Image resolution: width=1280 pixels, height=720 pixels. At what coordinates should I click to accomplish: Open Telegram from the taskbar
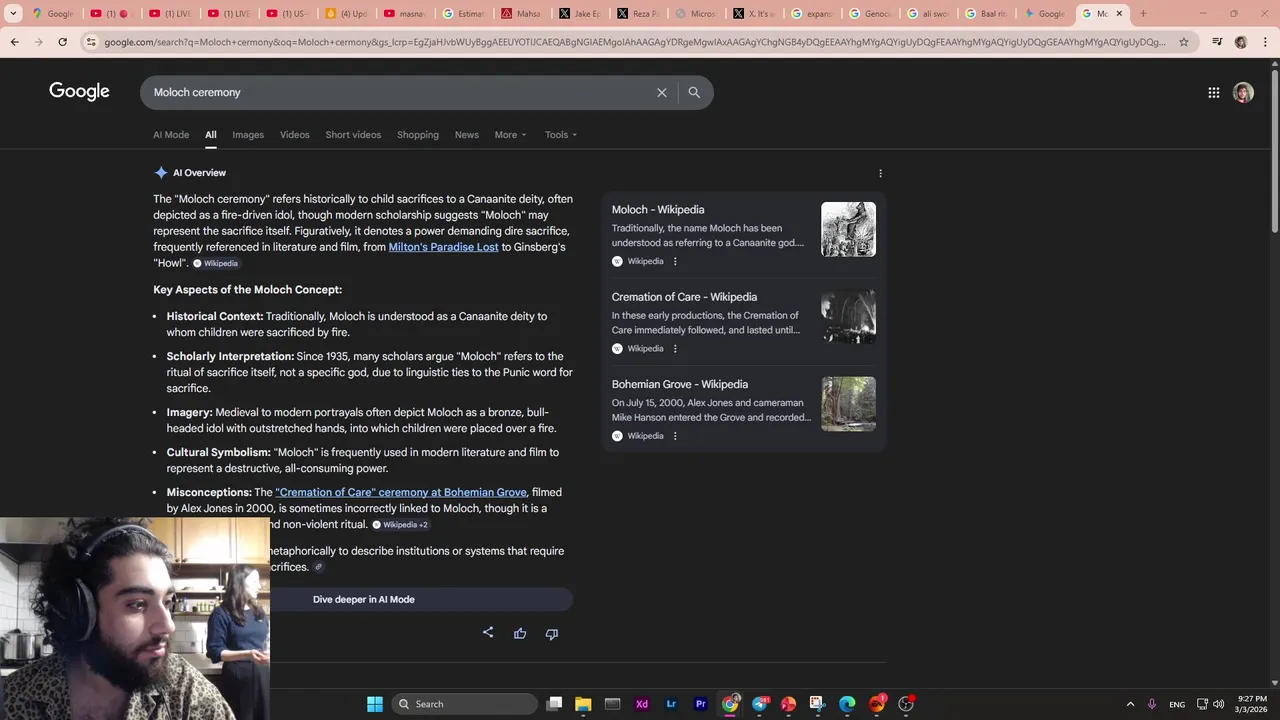pos(760,704)
